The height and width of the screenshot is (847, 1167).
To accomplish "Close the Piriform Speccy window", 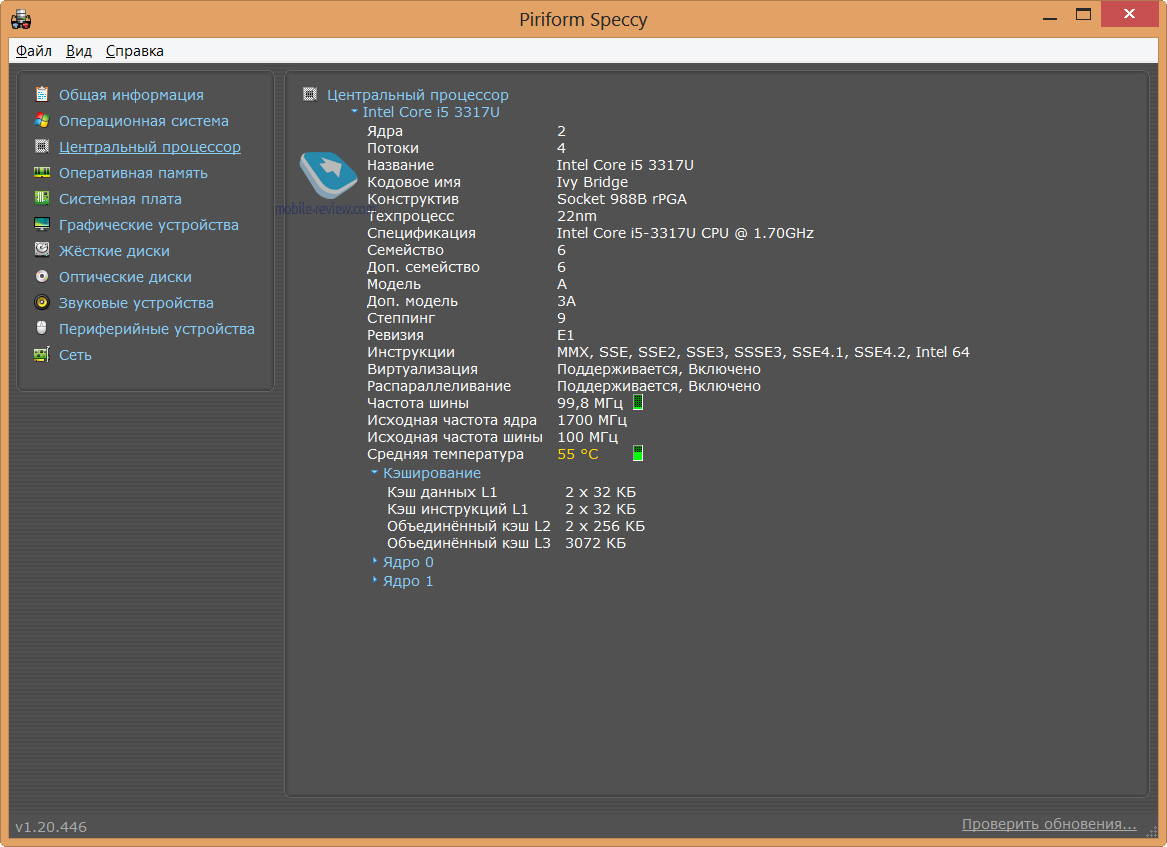I will pyautogui.click(x=1130, y=14).
